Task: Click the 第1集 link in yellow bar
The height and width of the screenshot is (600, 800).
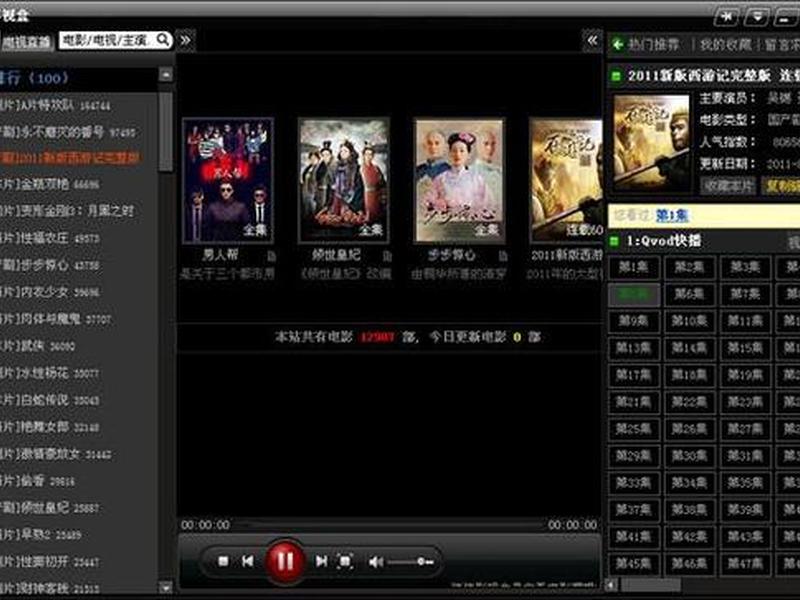Action: click(671, 216)
